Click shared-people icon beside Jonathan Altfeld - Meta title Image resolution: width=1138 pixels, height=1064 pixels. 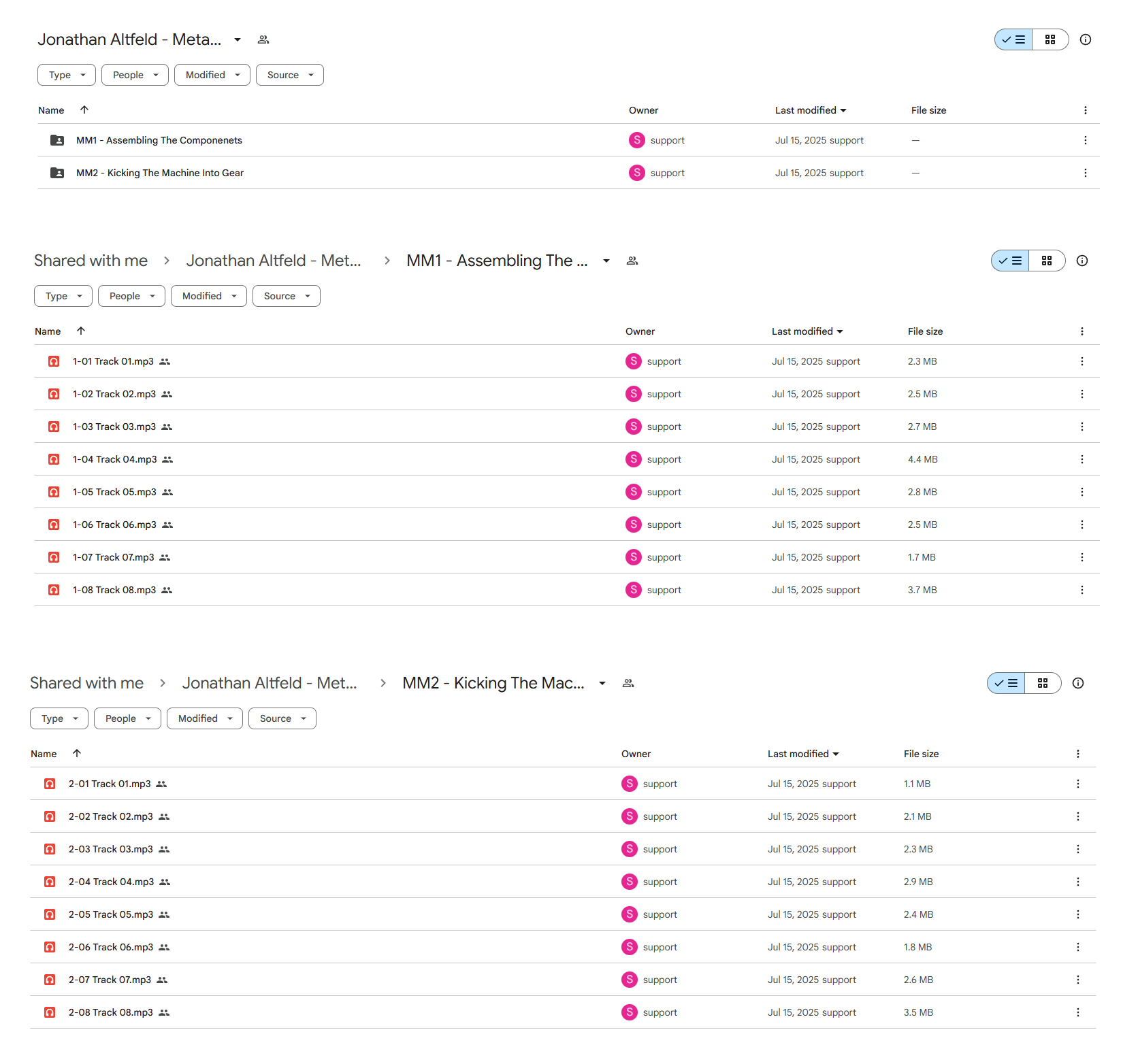tap(263, 39)
